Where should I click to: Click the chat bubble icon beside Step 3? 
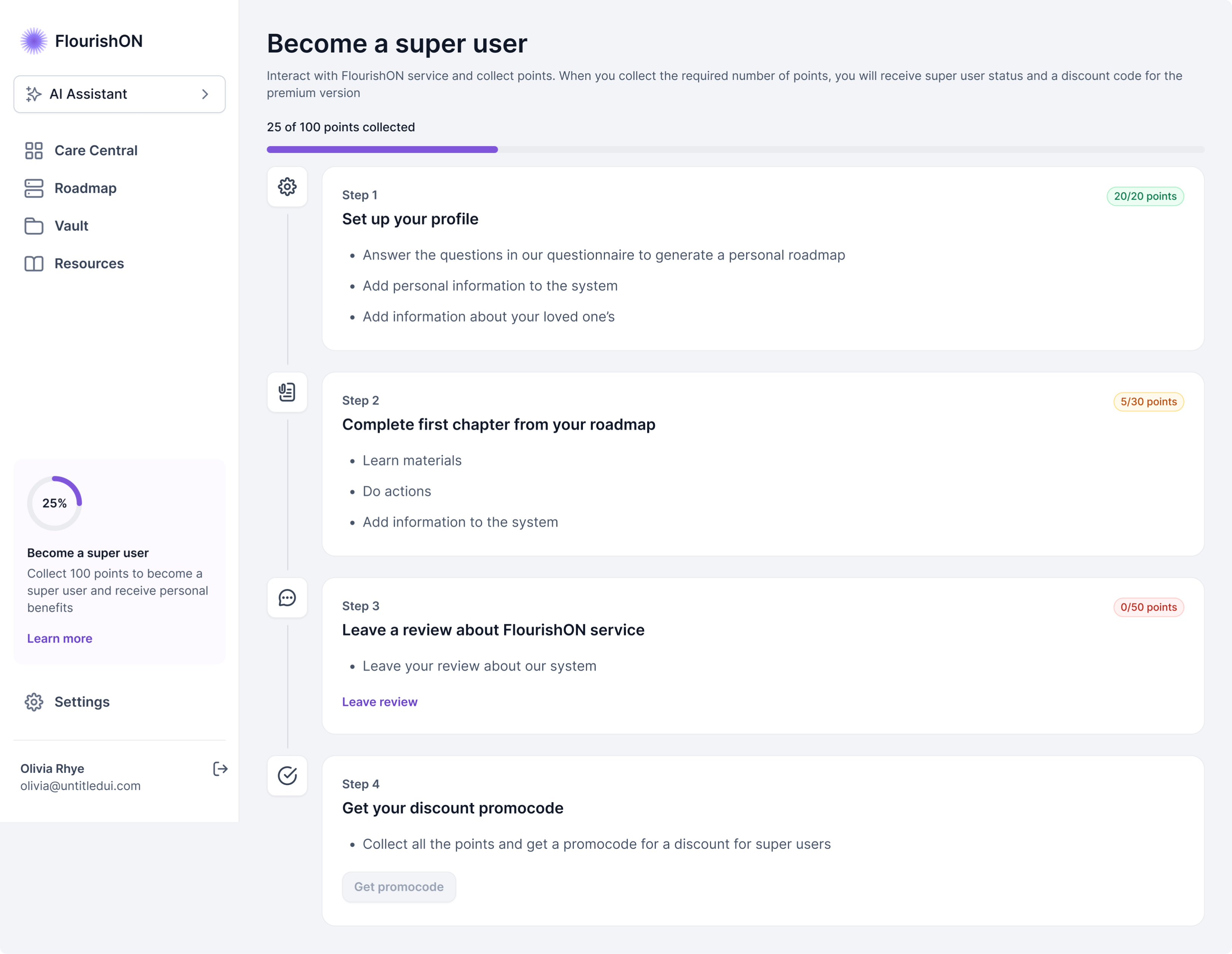pos(287,598)
